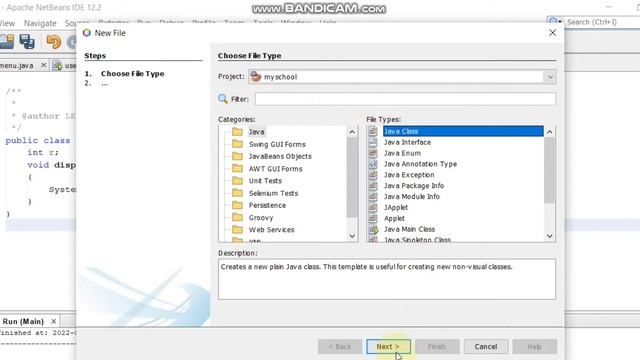Image resolution: width=640 pixels, height=360 pixels.
Task: Select Java Interface file type
Action: pyautogui.click(x=407, y=142)
